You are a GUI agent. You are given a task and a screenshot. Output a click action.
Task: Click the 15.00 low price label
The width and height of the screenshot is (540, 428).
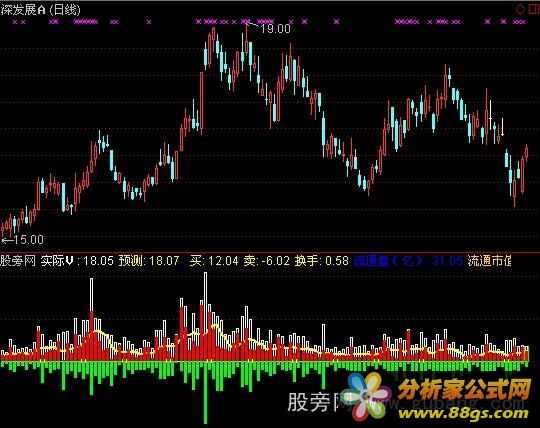click(29, 240)
